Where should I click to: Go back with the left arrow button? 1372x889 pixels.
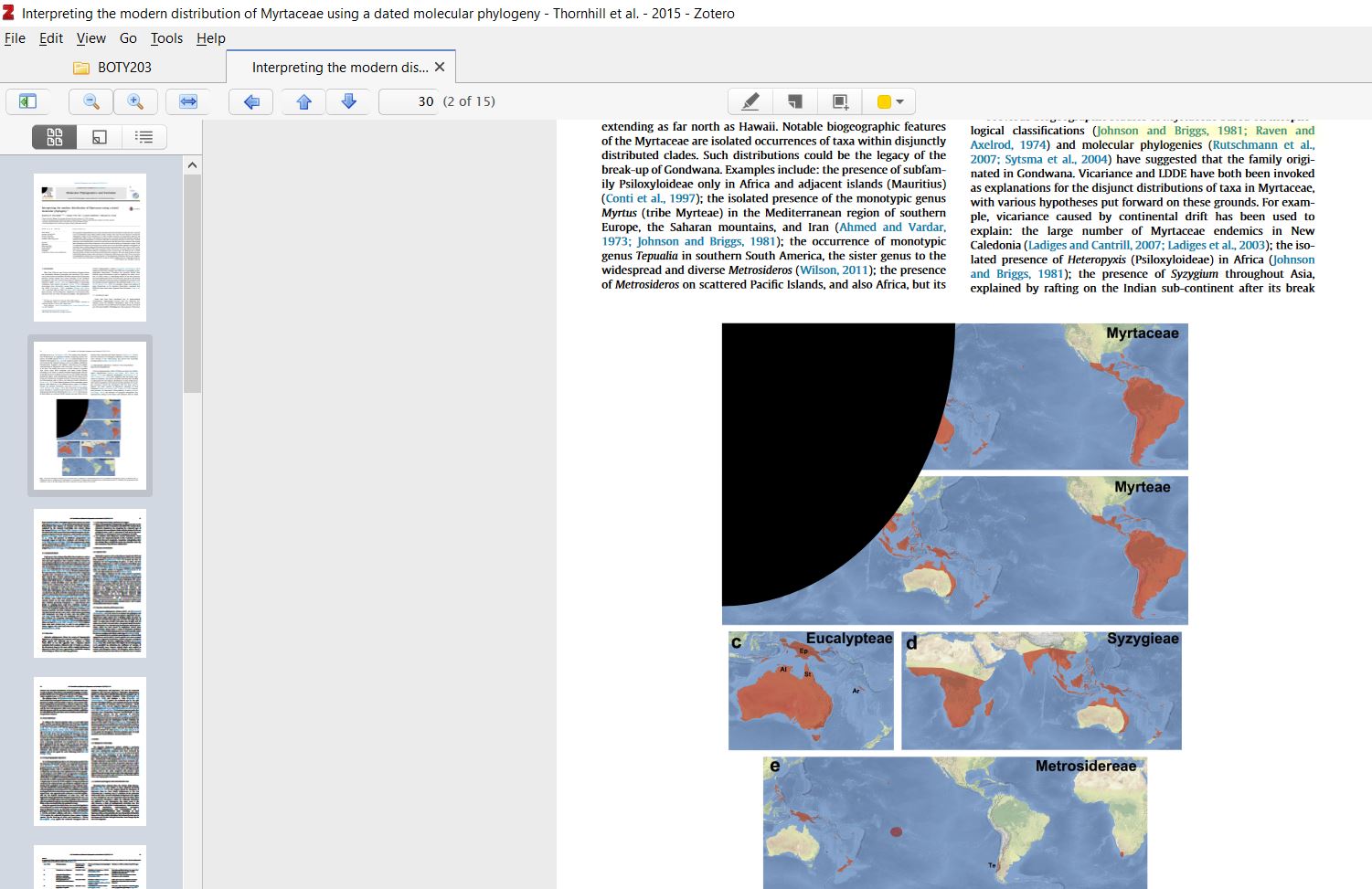pos(251,101)
